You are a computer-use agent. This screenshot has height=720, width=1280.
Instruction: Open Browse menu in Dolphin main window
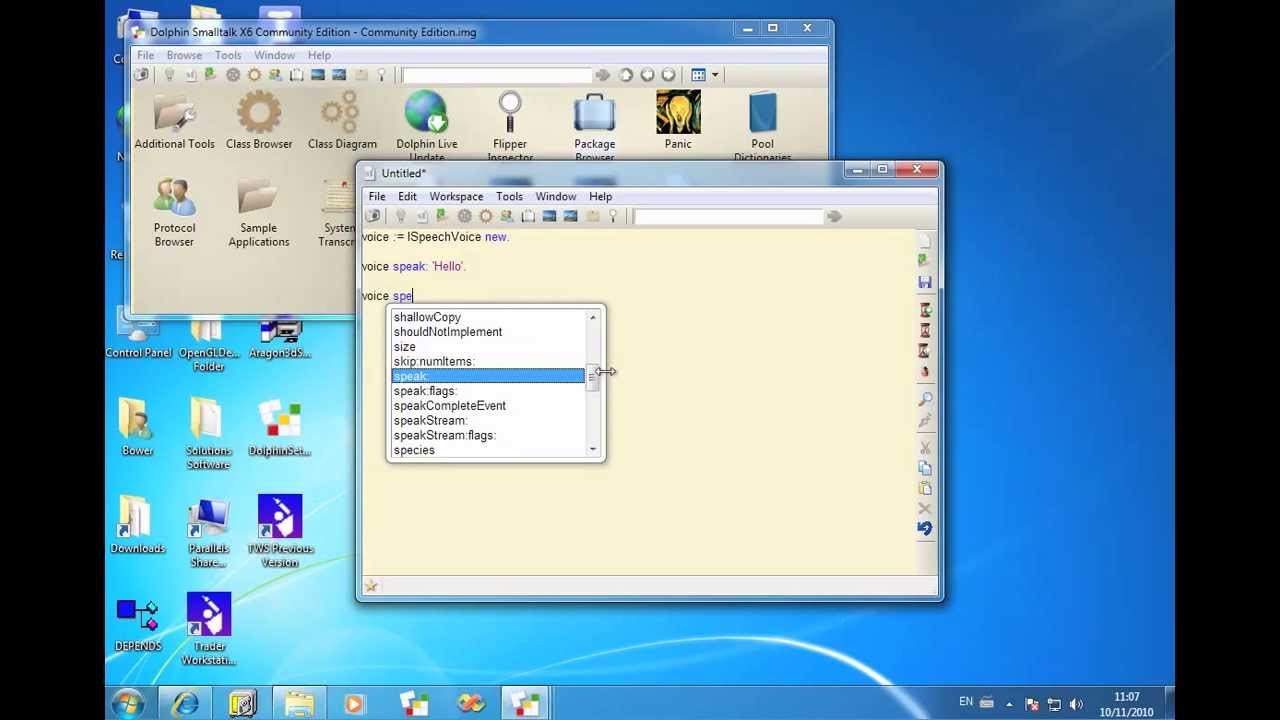click(184, 55)
